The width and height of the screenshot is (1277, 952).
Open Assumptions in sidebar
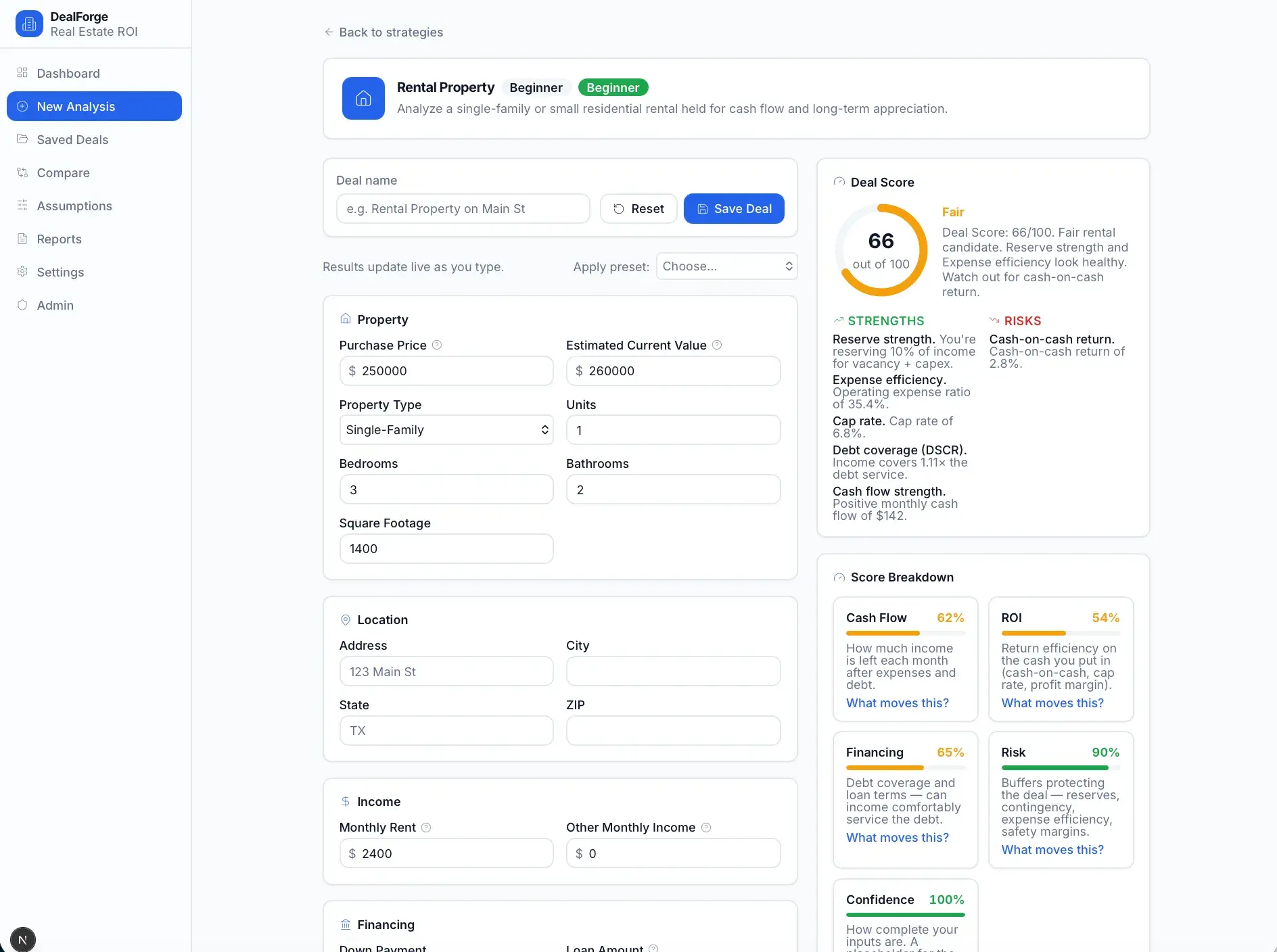pyautogui.click(x=94, y=206)
